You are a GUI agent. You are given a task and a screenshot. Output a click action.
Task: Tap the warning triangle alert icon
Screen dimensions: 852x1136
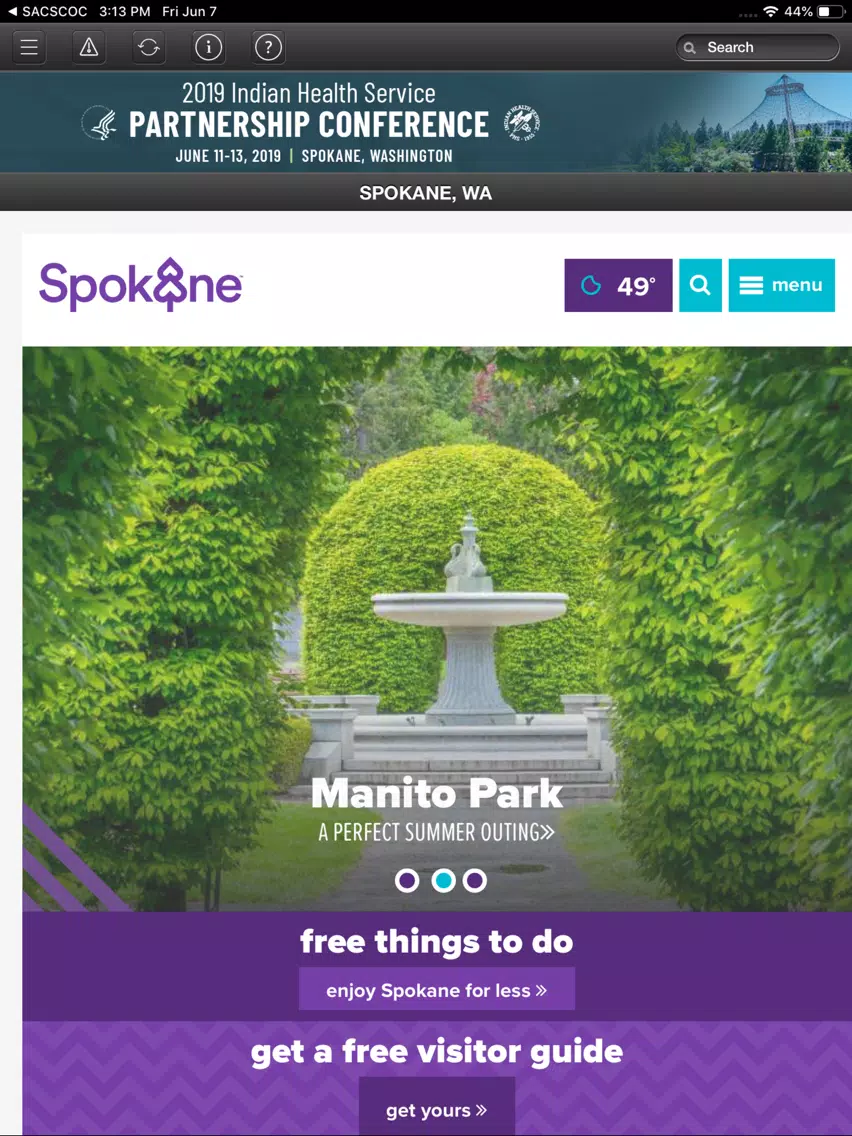[x=89, y=47]
